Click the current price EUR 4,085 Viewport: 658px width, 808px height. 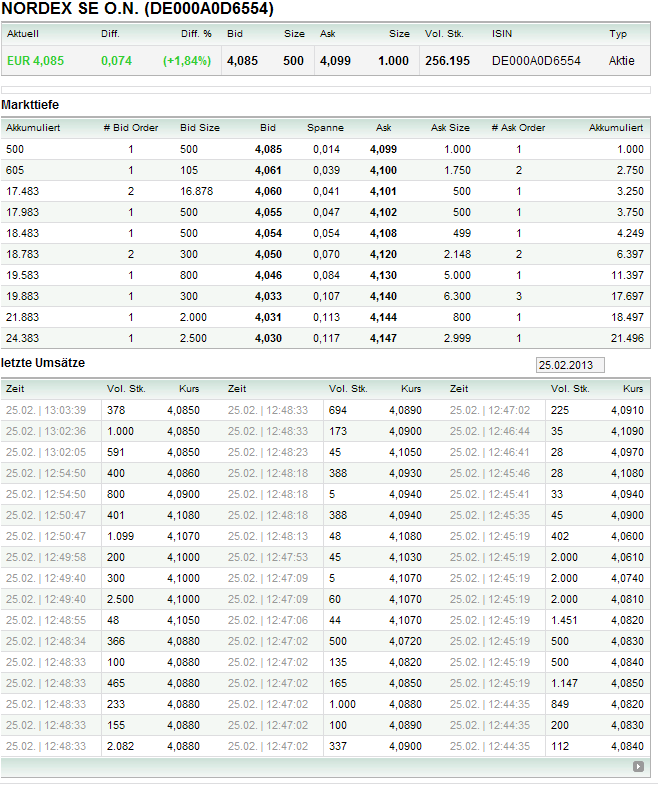coord(36,61)
